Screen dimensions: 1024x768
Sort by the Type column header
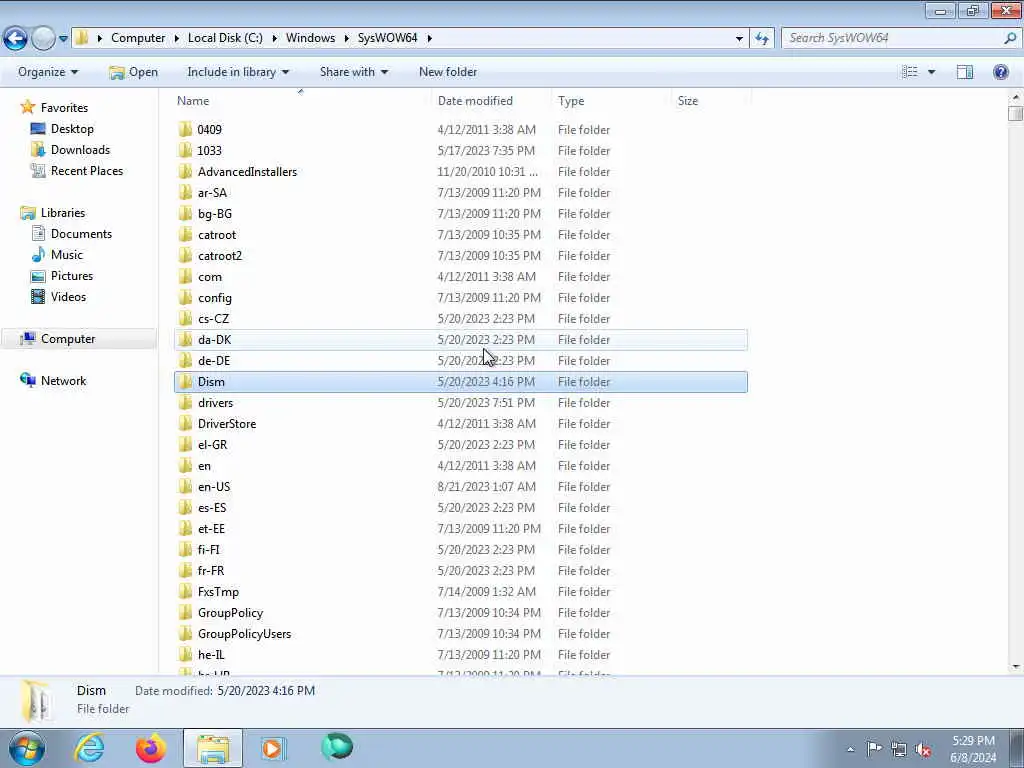tap(571, 101)
